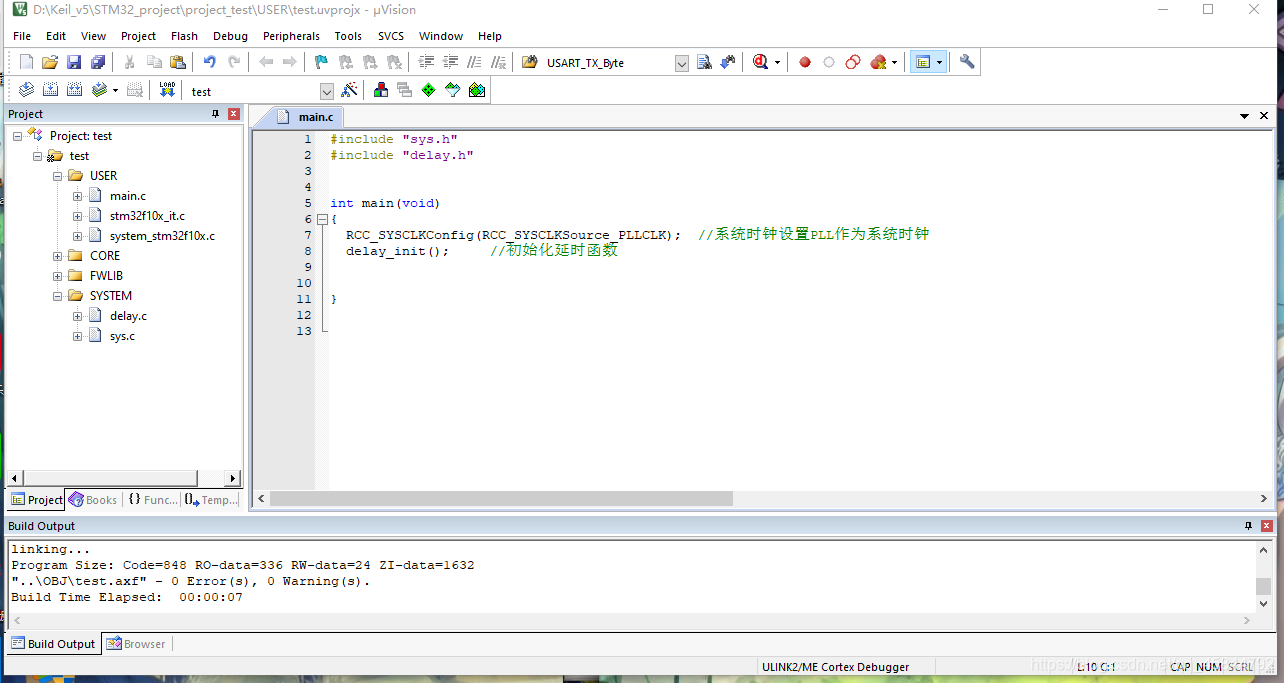This screenshot has height=683, width=1284.
Task: Open the Flash menu
Action: tap(184, 36)
